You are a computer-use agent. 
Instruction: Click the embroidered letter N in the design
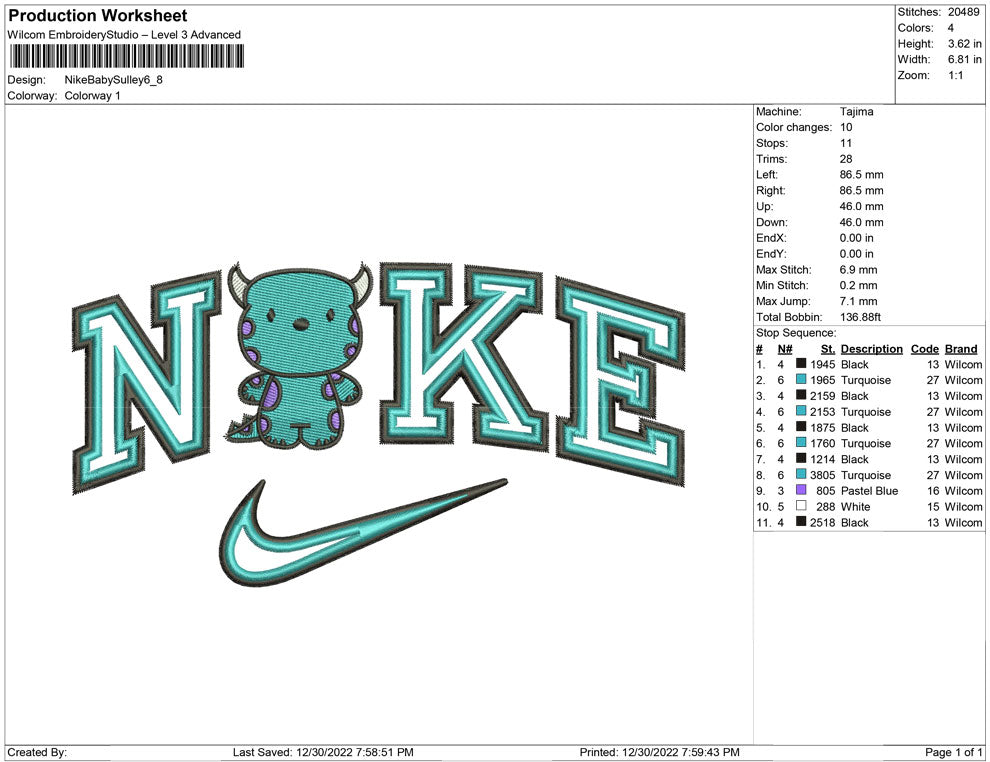point(146,382)
